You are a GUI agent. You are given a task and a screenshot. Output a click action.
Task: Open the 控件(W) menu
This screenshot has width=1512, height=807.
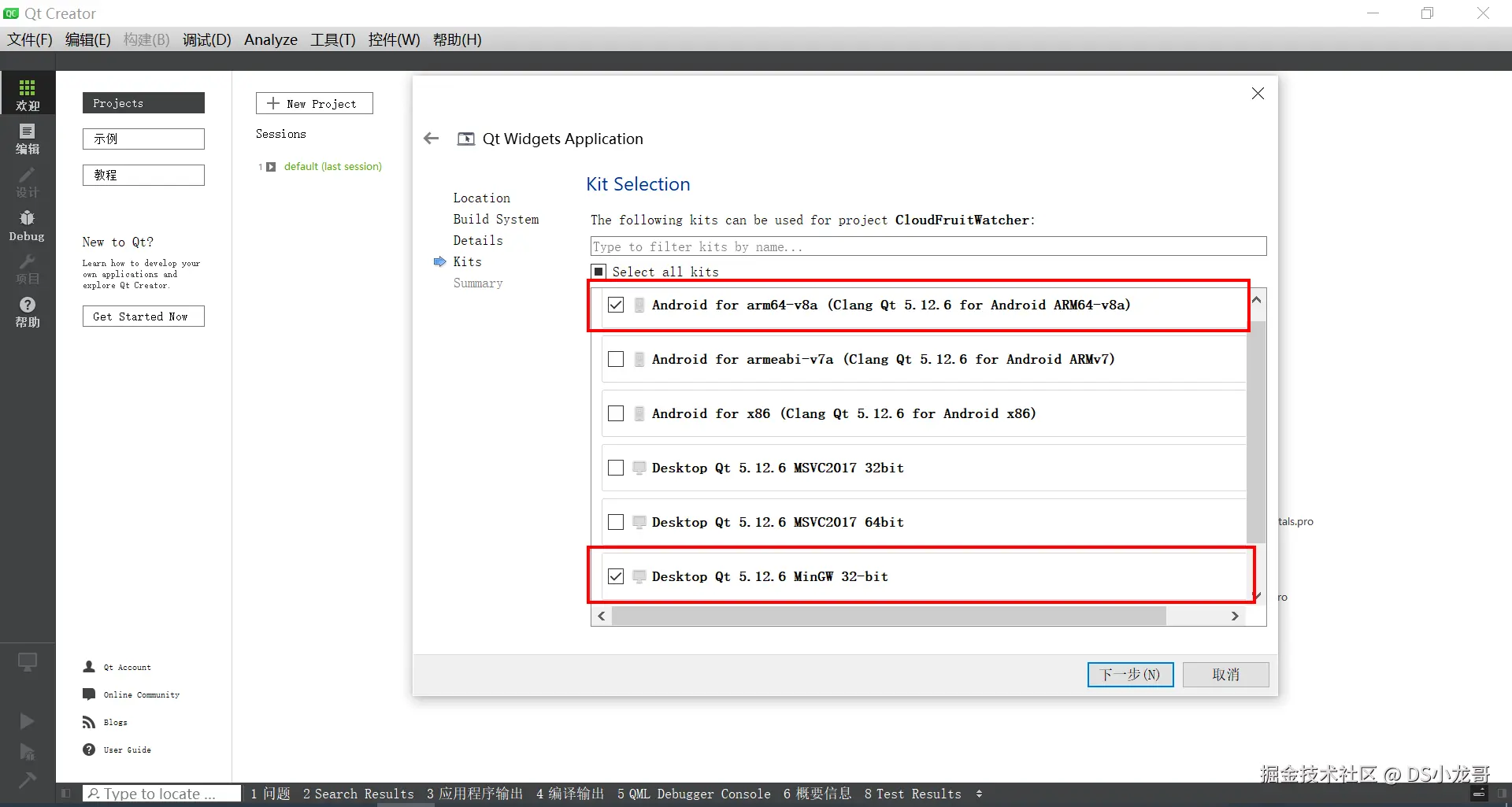click(395, 39)
